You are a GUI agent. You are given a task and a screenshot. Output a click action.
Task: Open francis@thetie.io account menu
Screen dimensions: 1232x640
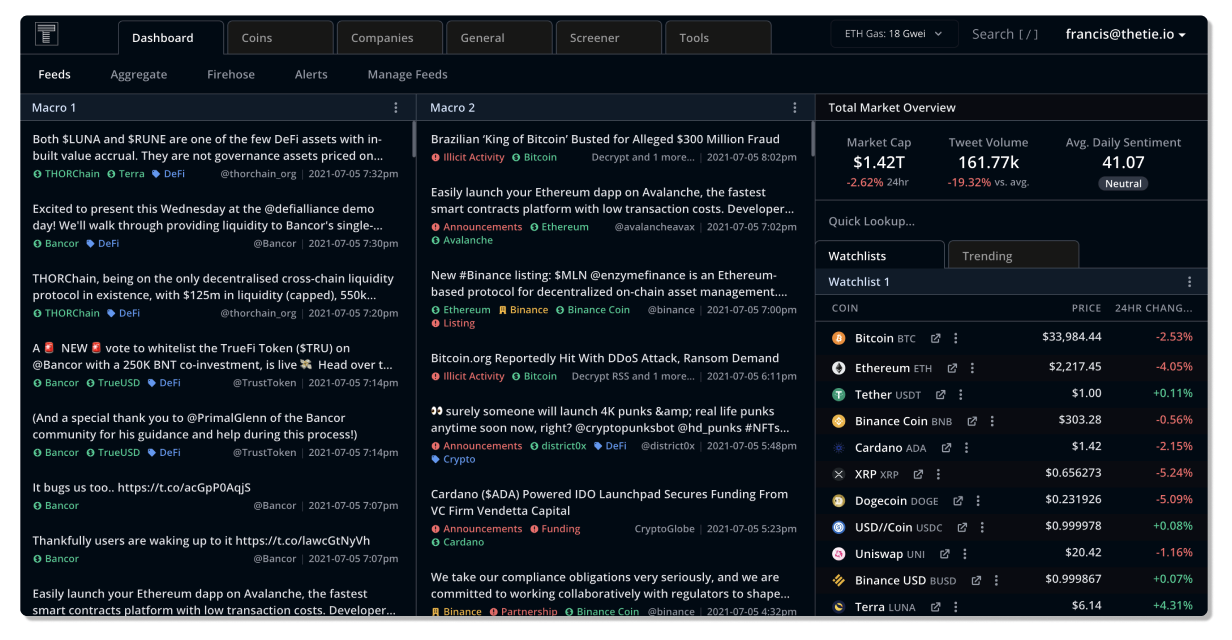coord(1126,34)
